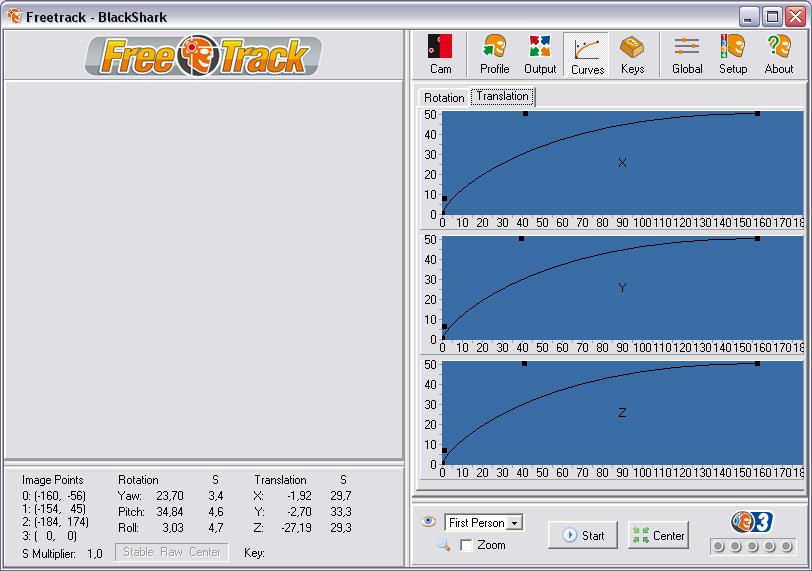The height and width of the screenshot is (571, 812).
Task: Click the Roll value 3,03
Action: pyautogui.click(x=173, y=528)
